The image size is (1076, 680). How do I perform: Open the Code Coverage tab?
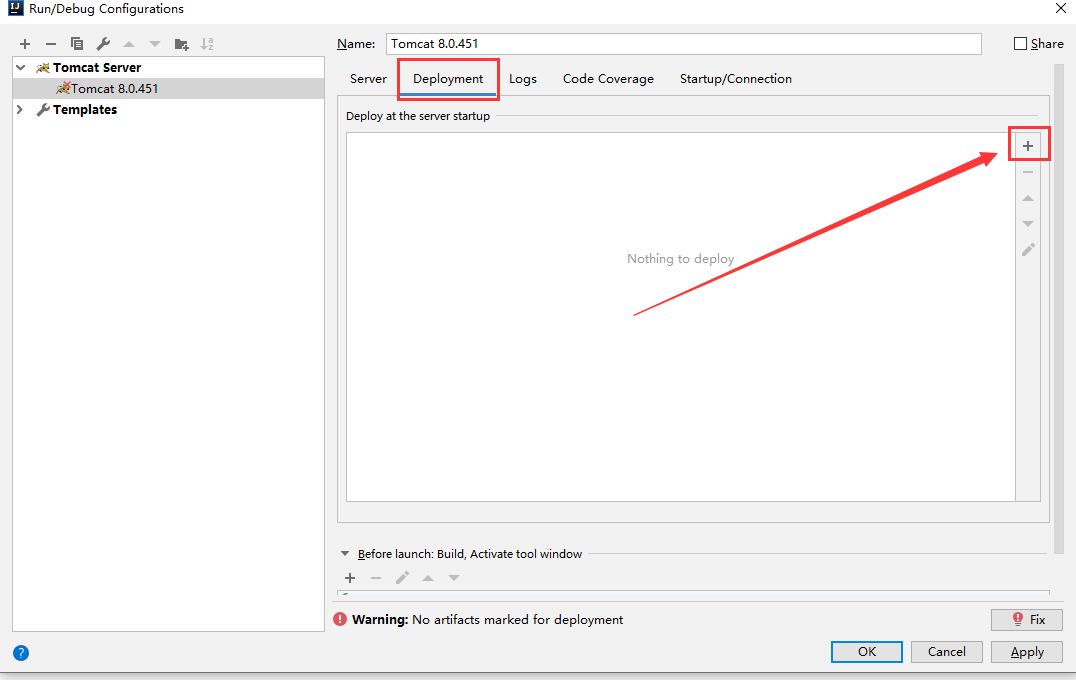609,79
